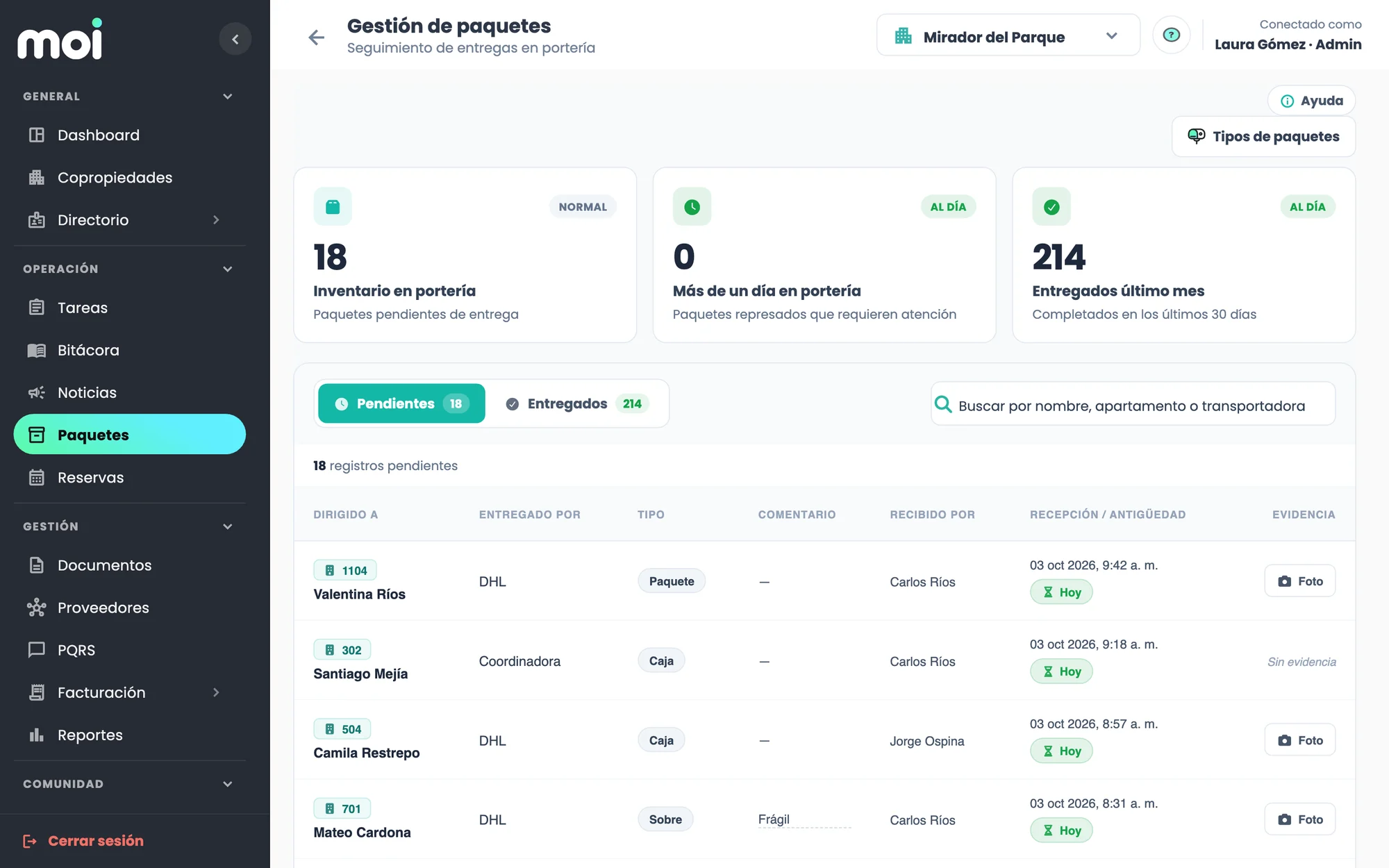The width and height of the screenshot is (1389, 868).
Task: Collapse the OPERACIÓN section
Action: click(x=227, y=269)
